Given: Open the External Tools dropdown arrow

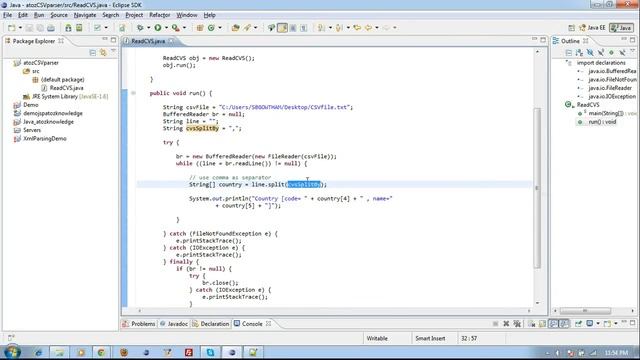Looking at the screenshot, I should (x=184, y=28).
